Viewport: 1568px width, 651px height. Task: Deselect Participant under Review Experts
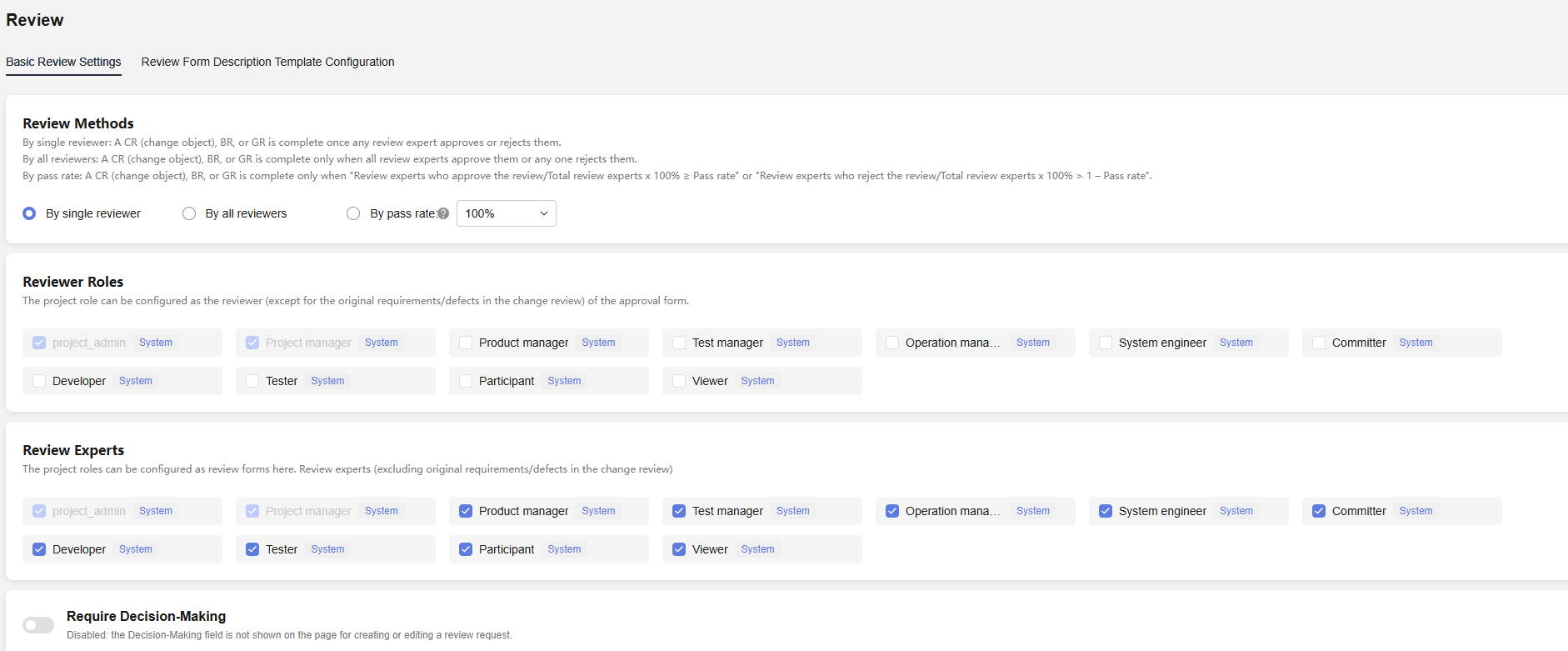[x=466, y=549]
